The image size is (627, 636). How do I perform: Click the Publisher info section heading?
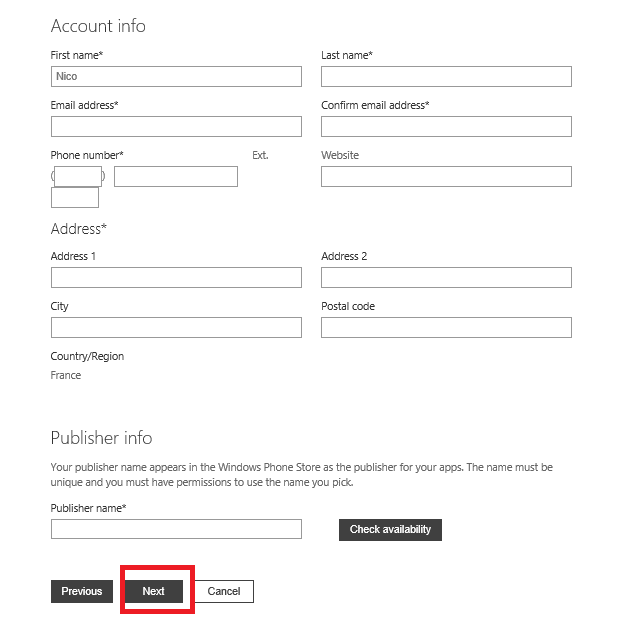coord(101,438)
